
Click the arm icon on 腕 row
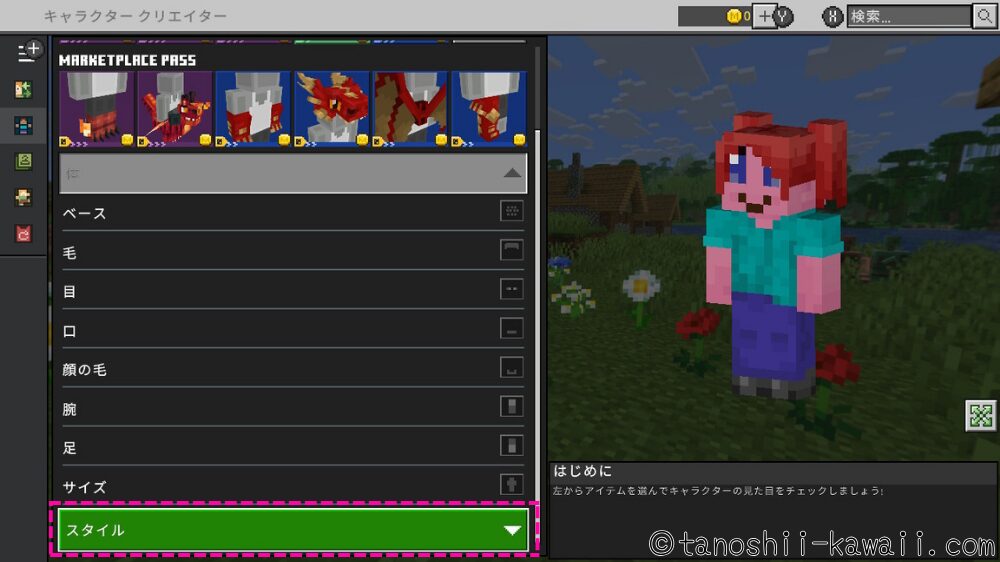click(x=512, y=407)
